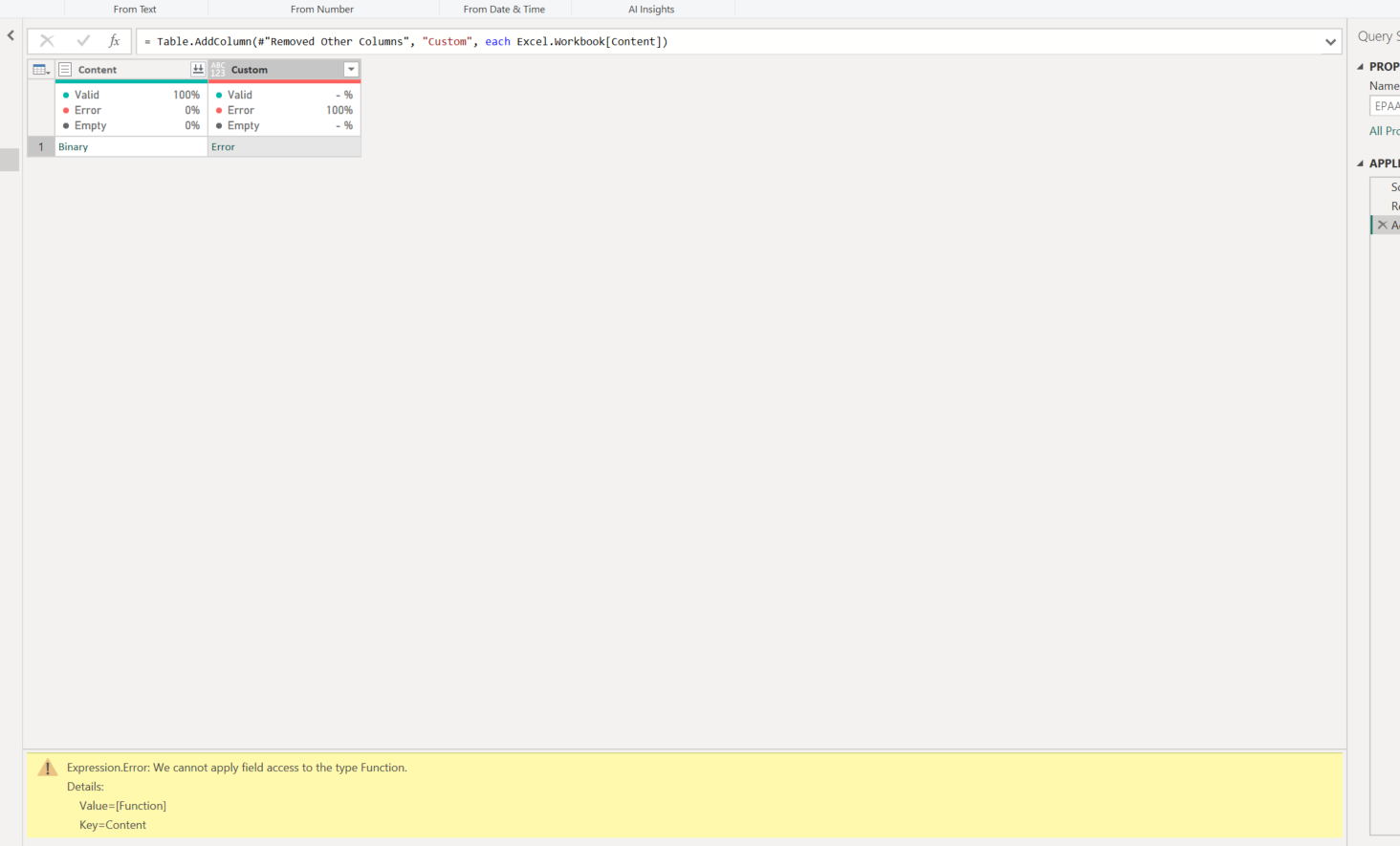Viewport: 1400px width, 846px height.
Task: Click the From Date & Time group label
Action: (x=504, y=10)
